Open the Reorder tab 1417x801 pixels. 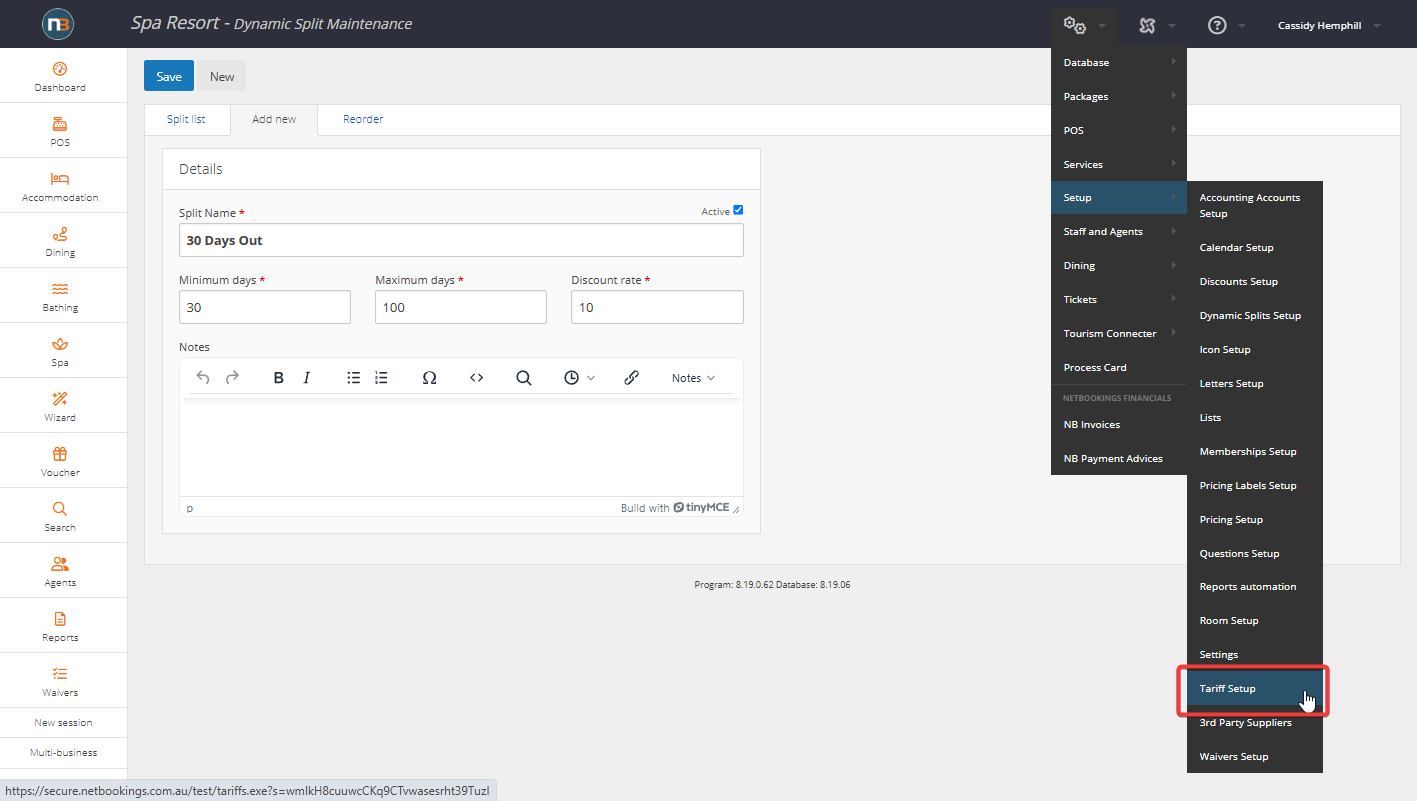click(x=363, y=119)
